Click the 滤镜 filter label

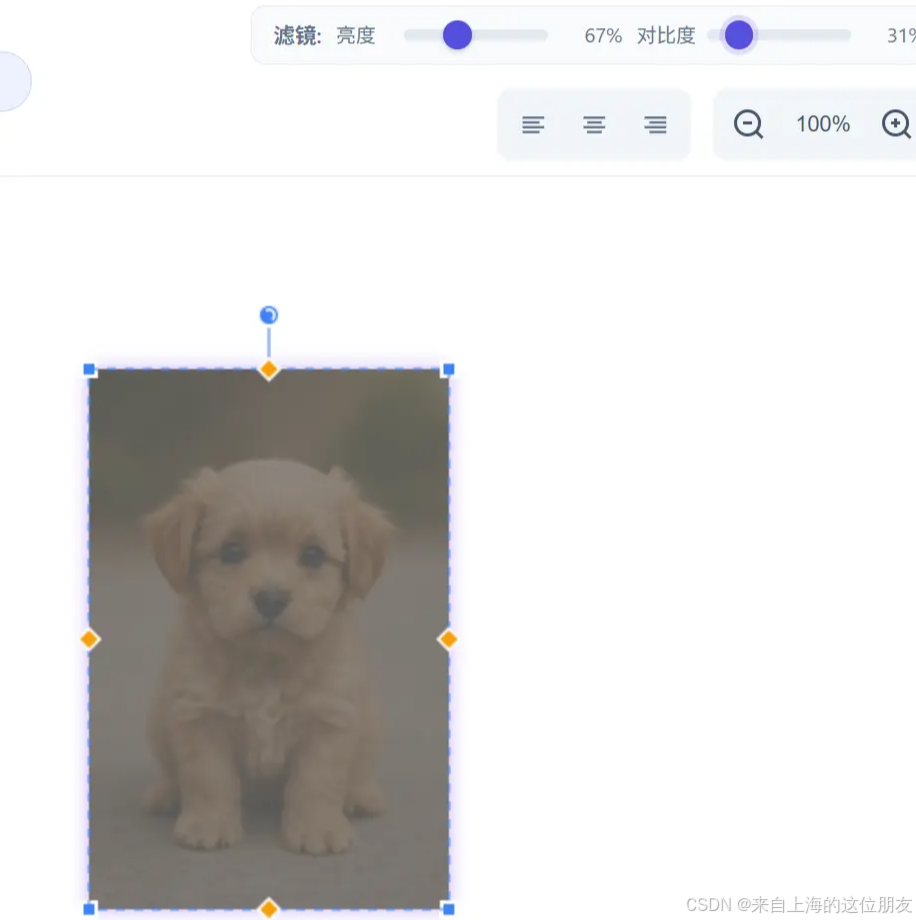coord(293,35)
